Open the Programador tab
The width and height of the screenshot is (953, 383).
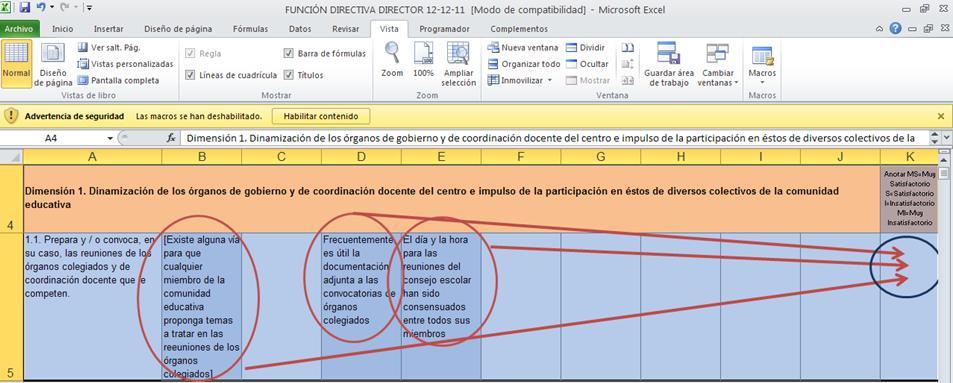444,29
